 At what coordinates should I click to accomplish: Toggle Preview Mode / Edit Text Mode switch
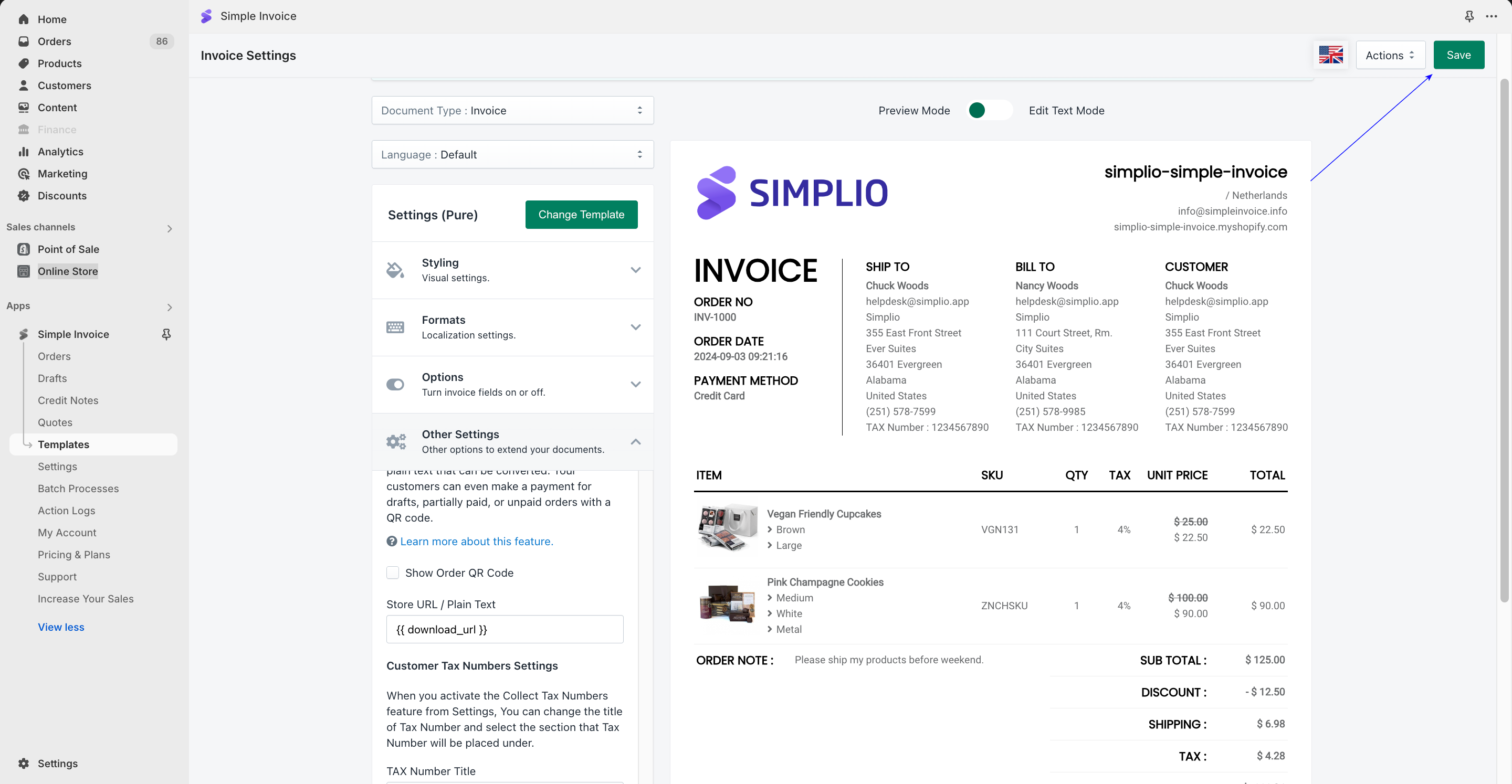989,110
